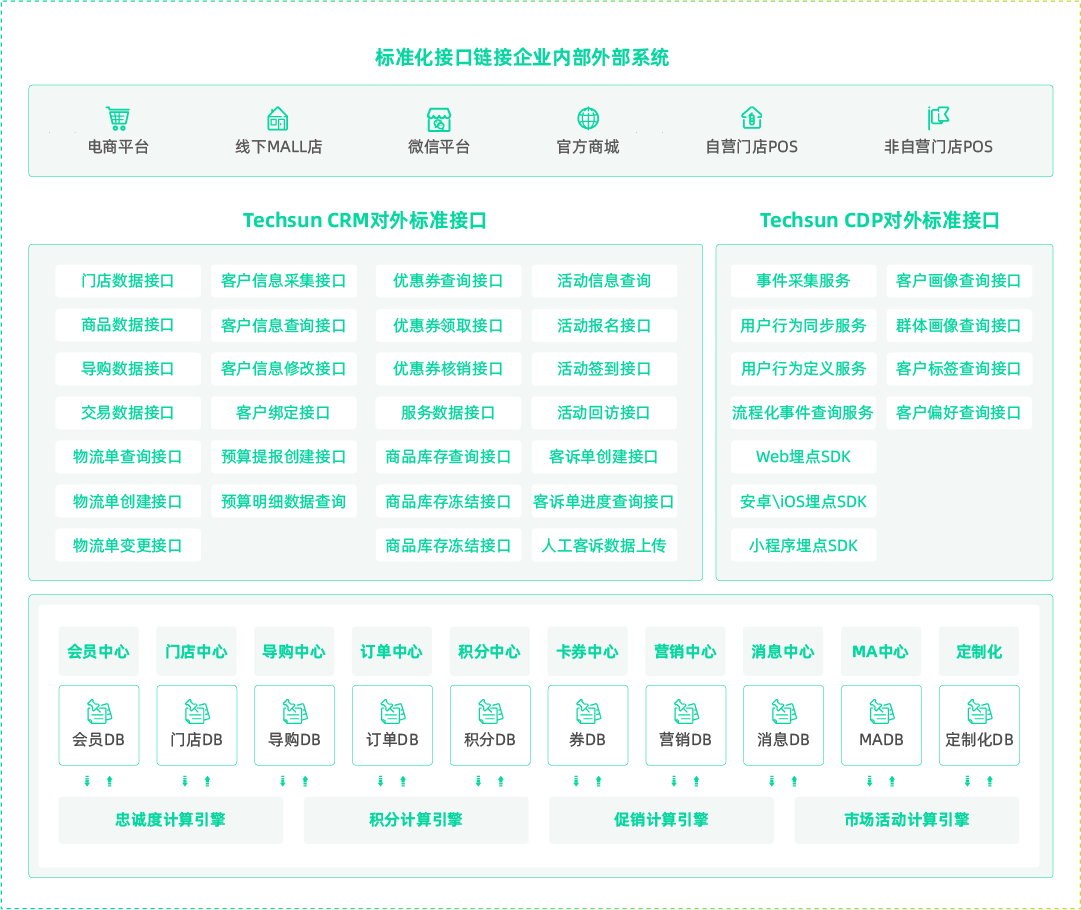1081x910 pixels.
Task: Click the up arrow under 定制化DB
Action: [x=990, y=781]
